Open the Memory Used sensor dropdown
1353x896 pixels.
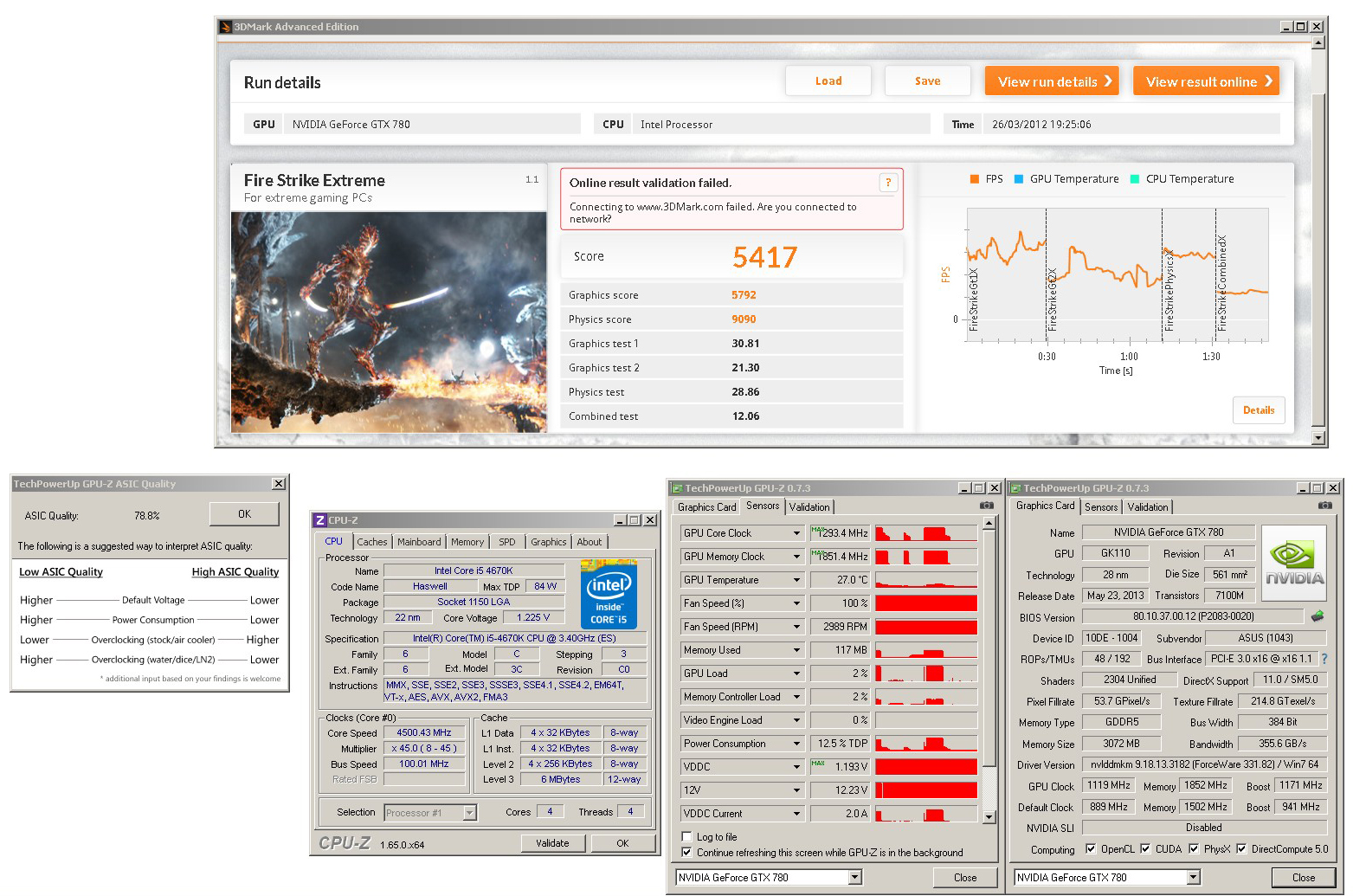coord(796,650)
